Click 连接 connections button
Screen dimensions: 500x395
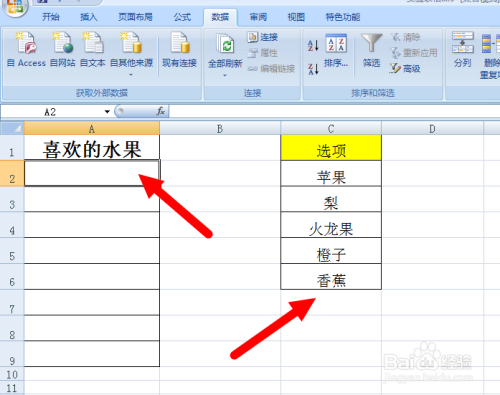coord(263,37)
